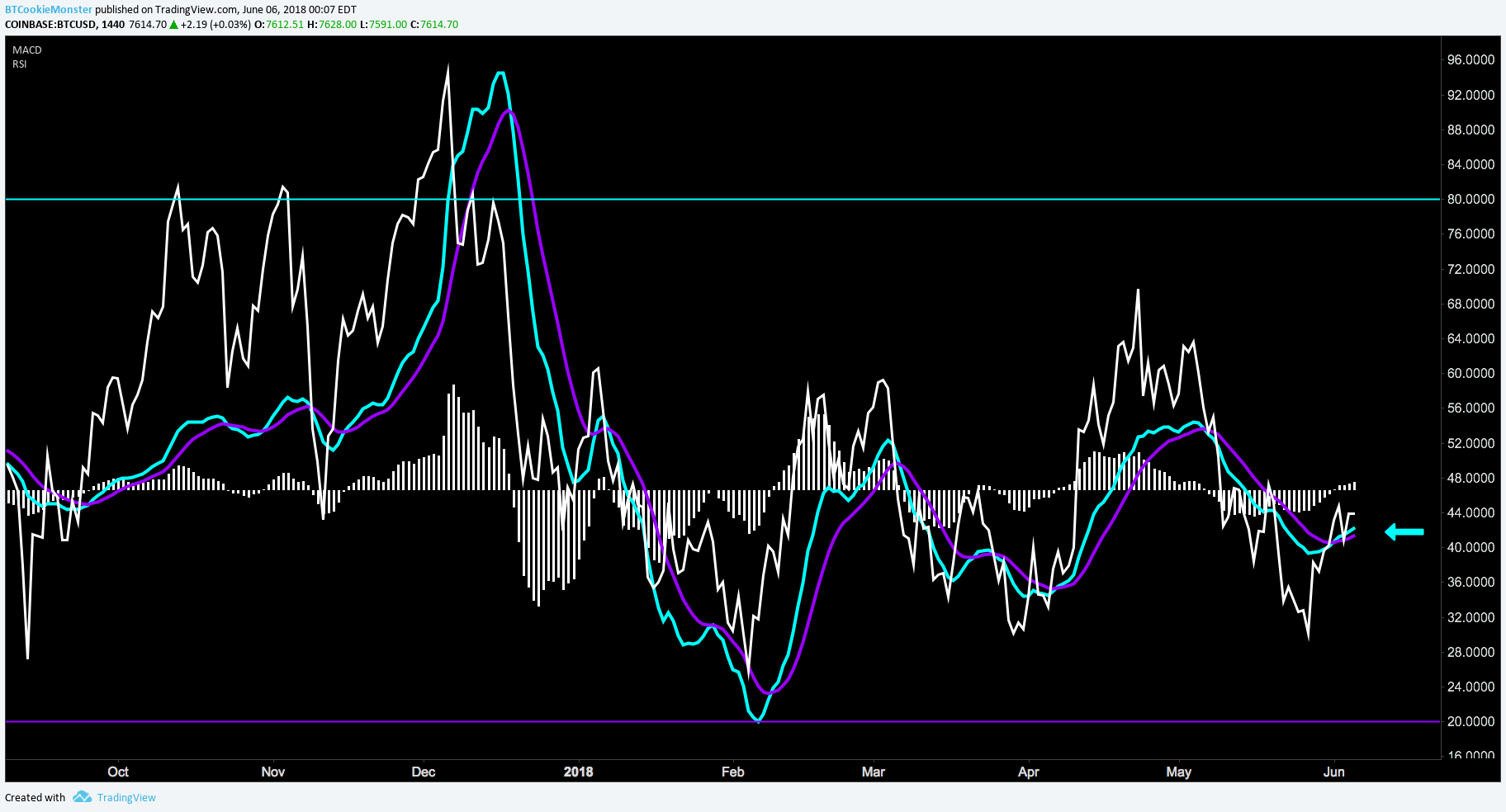1506x812 pixels.
Task: Click the May label on time axis
Action: click(x=1179, y=772)
